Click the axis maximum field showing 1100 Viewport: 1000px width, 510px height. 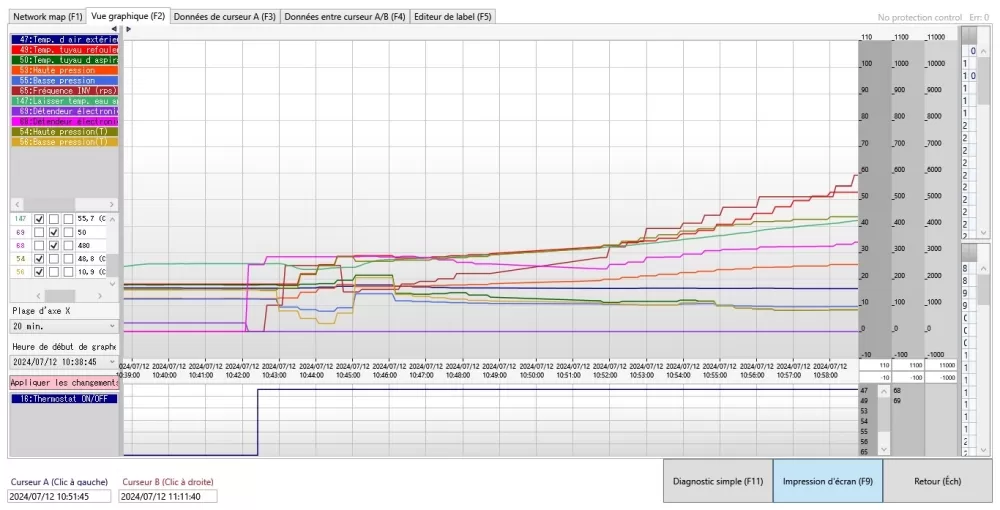(x=908, y=365)
